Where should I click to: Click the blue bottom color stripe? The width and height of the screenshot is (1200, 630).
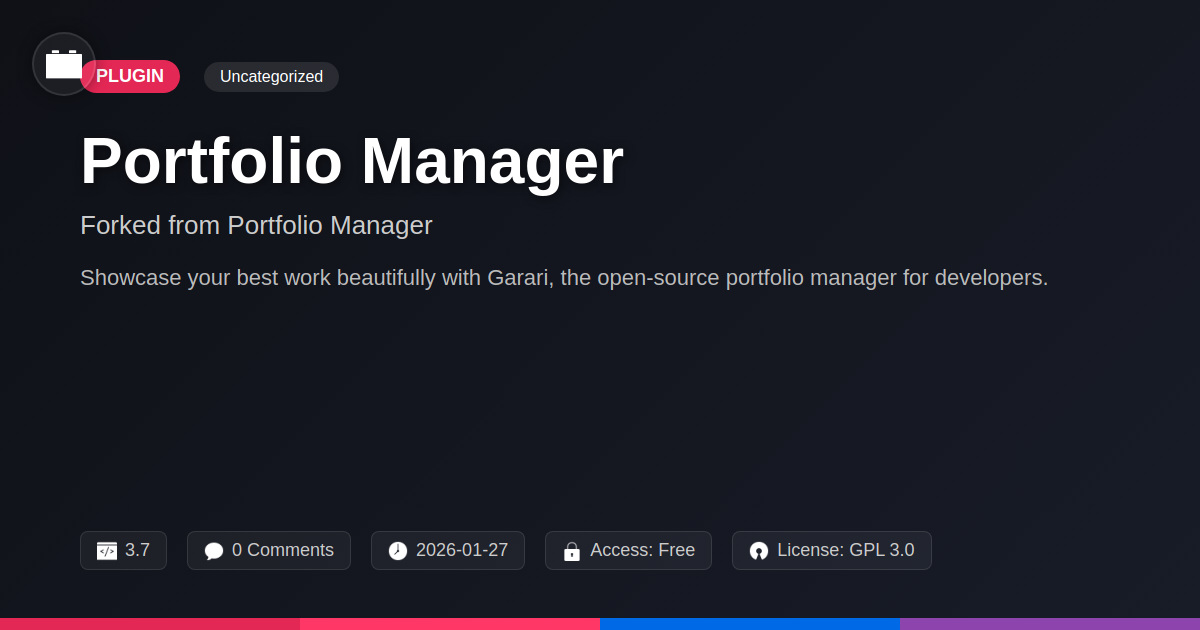(x=750, y=624)
